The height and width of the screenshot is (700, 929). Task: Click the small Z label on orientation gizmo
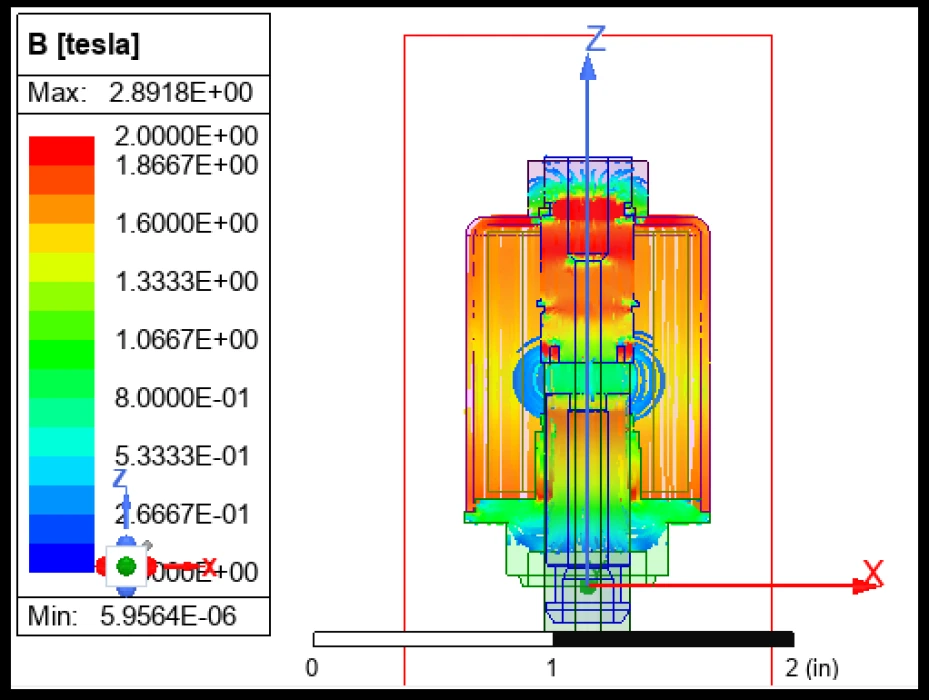tap(119, 478)
